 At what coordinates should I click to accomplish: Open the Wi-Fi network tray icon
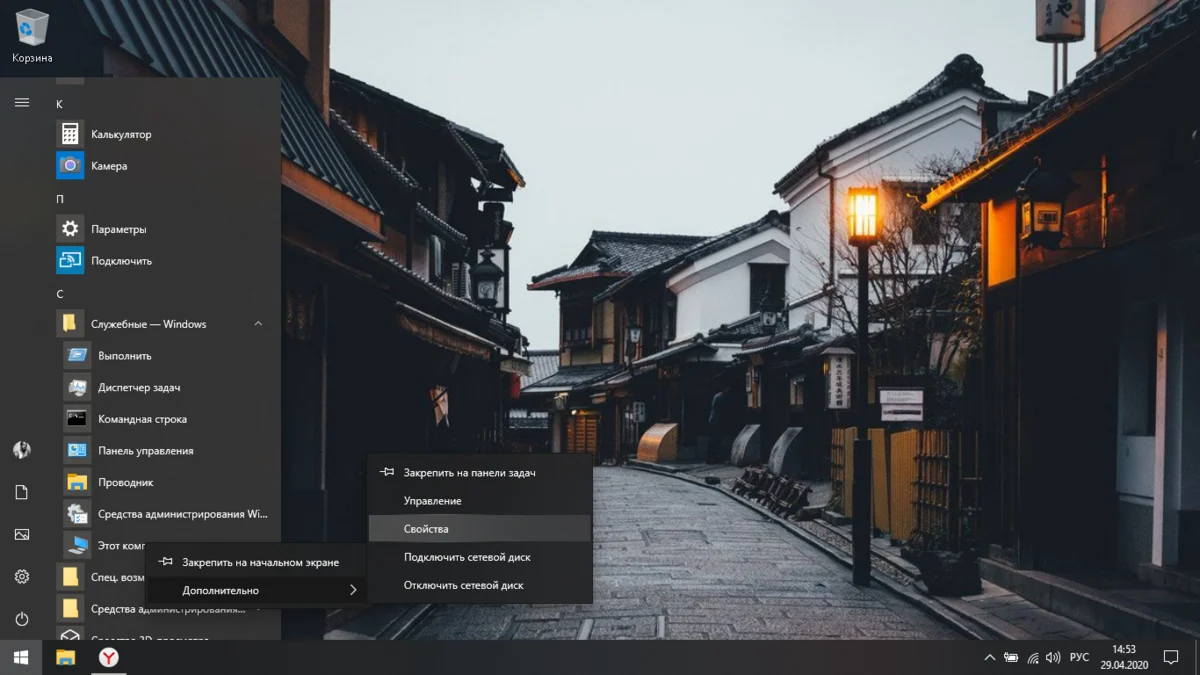pyautogui.click(x=1033, y=657)
